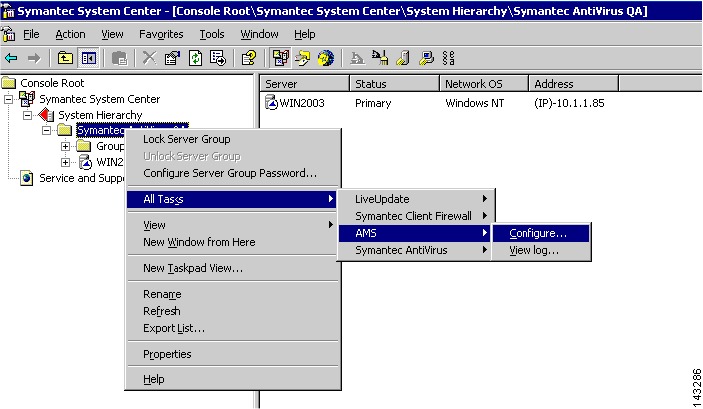Click the greyed-out Paste toolbar icon

point(119,58)
